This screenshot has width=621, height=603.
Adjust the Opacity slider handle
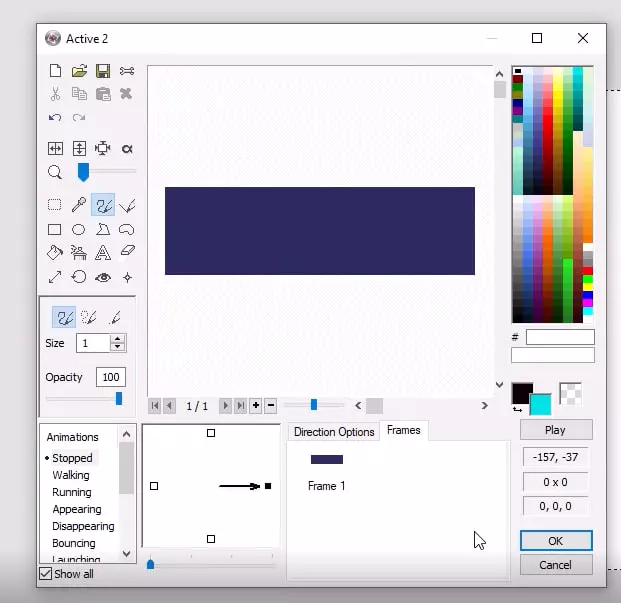pos(119,399)
